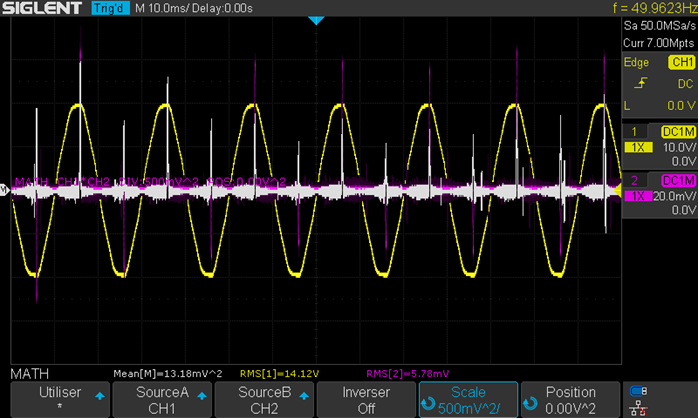The image size is (699, 419).
Task: Click the blue arrow on SourceA softkey
Action: [x=202, y=395]
